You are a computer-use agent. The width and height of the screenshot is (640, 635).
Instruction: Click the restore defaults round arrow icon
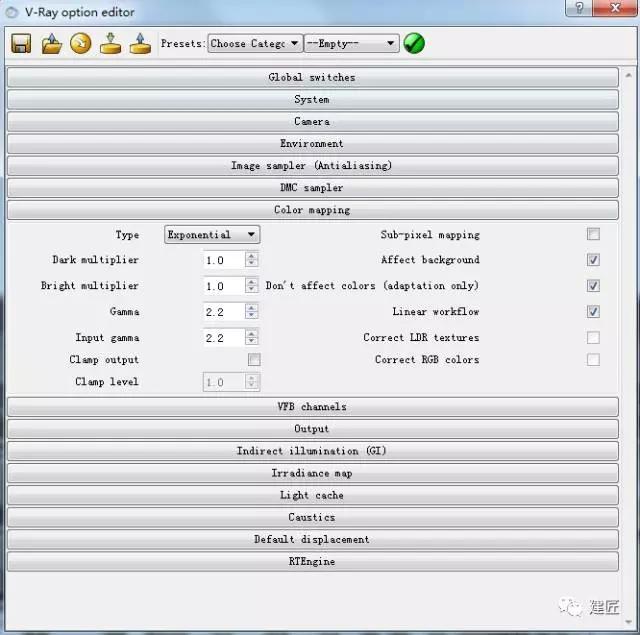81,43
